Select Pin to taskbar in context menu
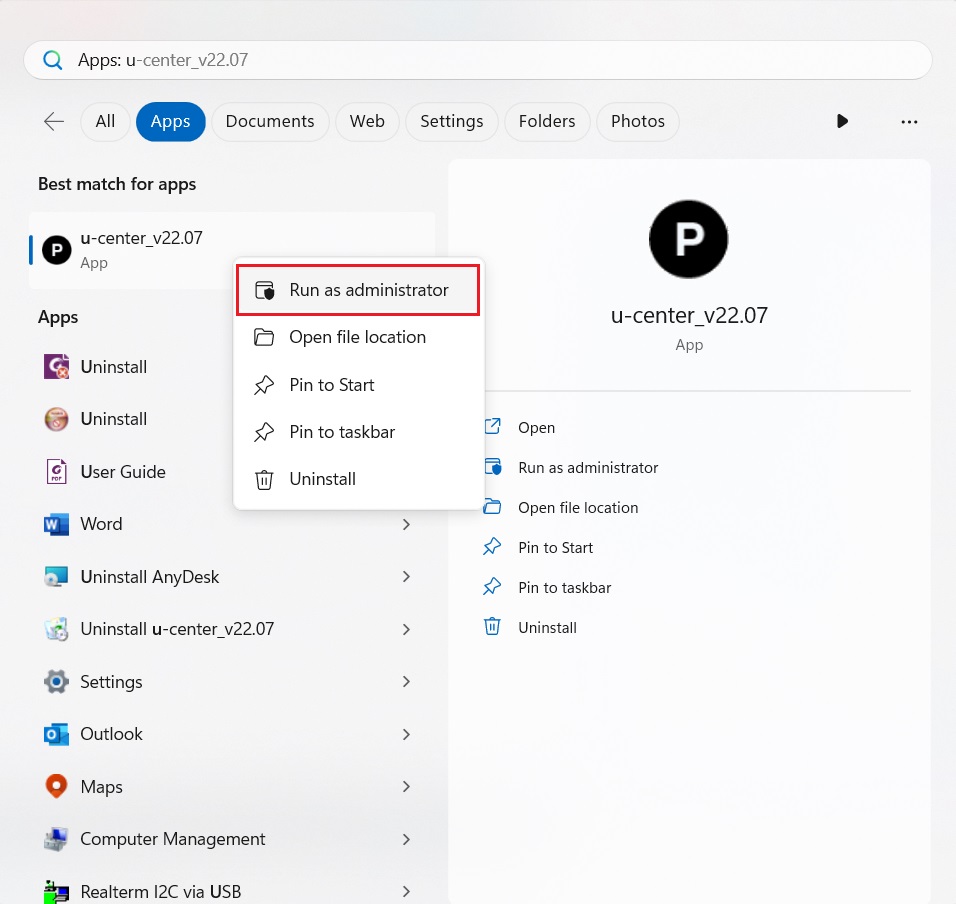956x904 pixels. click(342, 432)
